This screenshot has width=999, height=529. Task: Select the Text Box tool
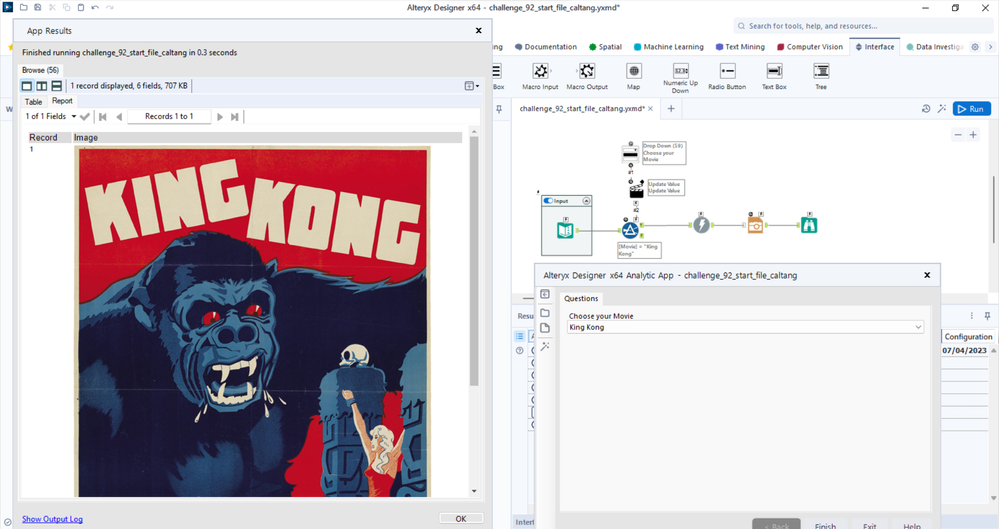coord(774,76)
